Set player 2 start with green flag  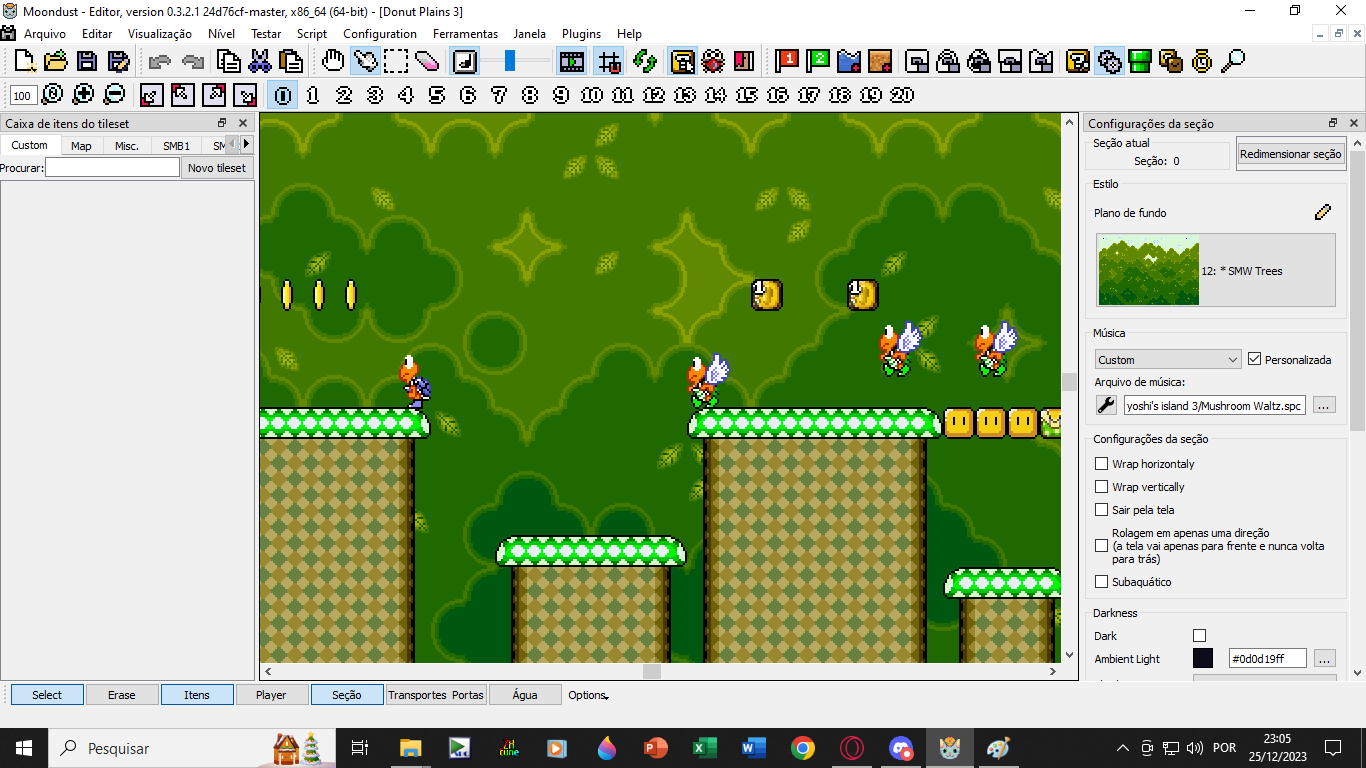(x=819, y=61)
